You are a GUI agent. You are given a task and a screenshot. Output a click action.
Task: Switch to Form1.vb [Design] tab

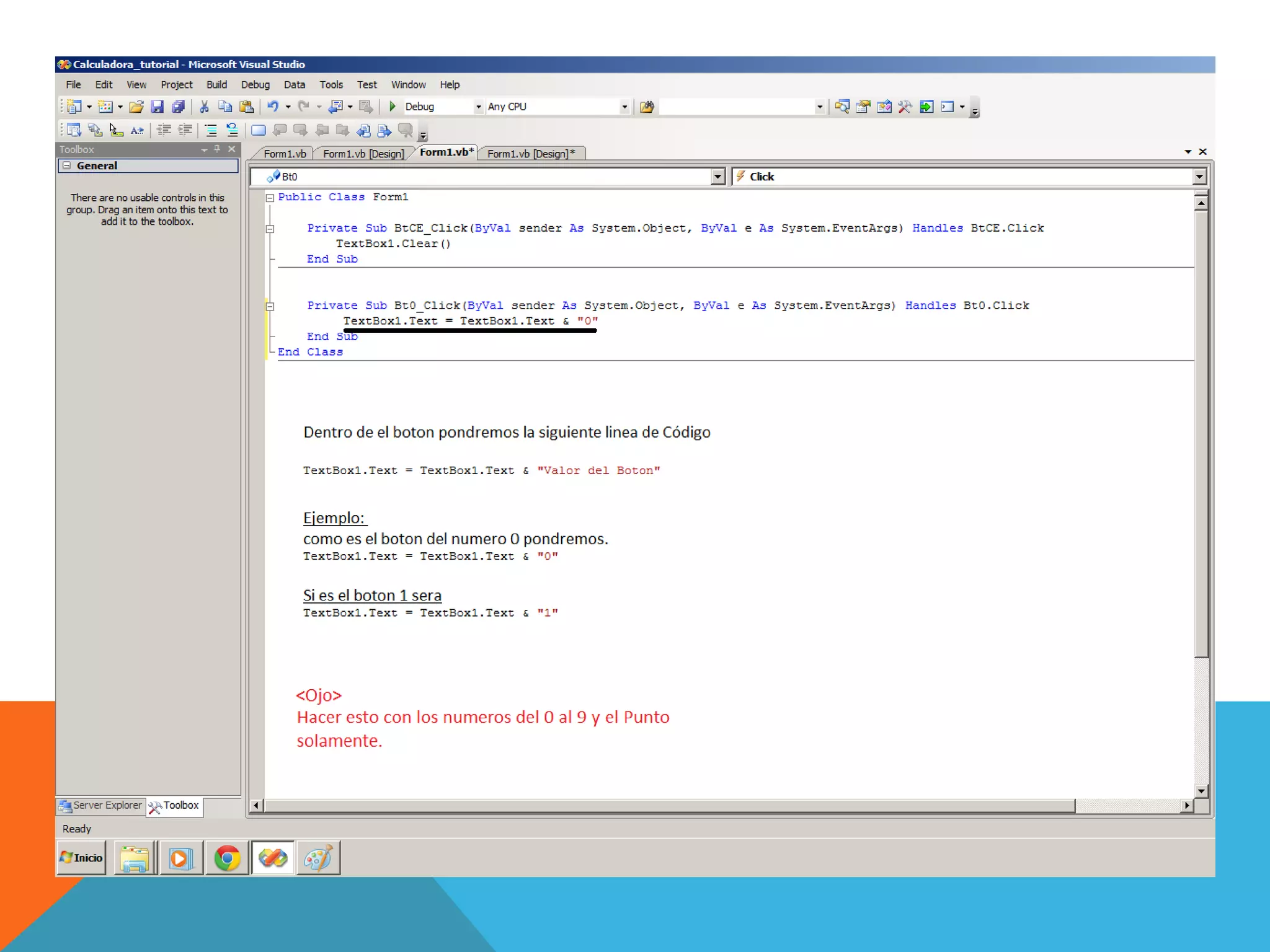coord(363,153)
